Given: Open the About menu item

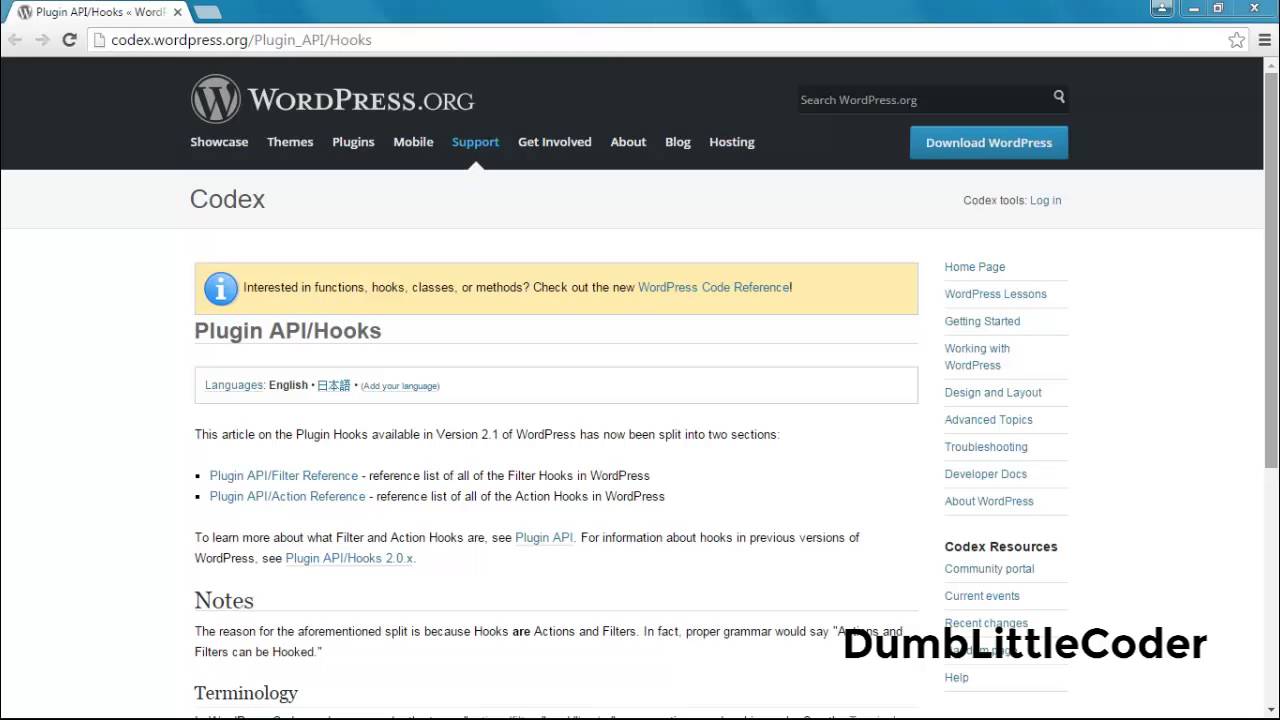Looking at the screenshot, I should click(628, 142).
